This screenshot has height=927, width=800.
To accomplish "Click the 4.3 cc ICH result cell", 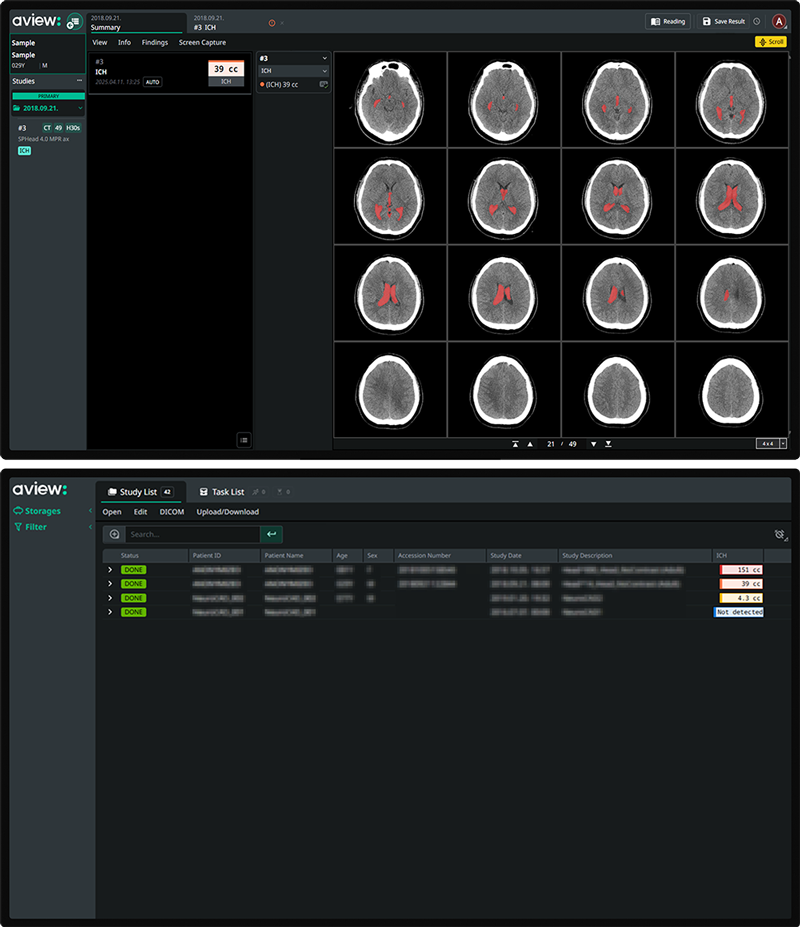I will click(x=741, y=598).
